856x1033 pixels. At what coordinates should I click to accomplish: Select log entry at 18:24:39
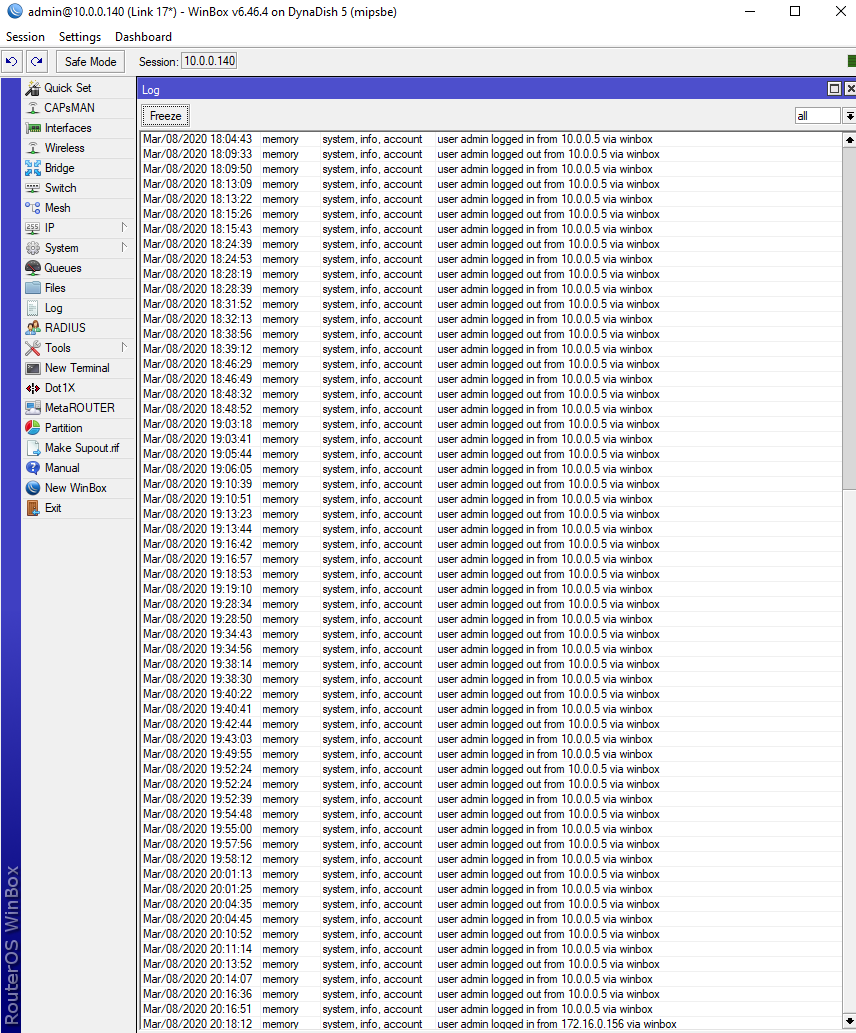(x=491, y=244)
